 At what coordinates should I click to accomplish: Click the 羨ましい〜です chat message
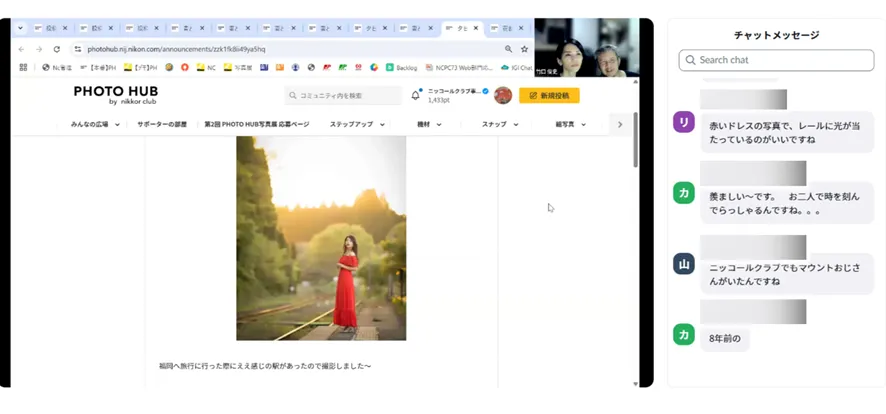787,203
